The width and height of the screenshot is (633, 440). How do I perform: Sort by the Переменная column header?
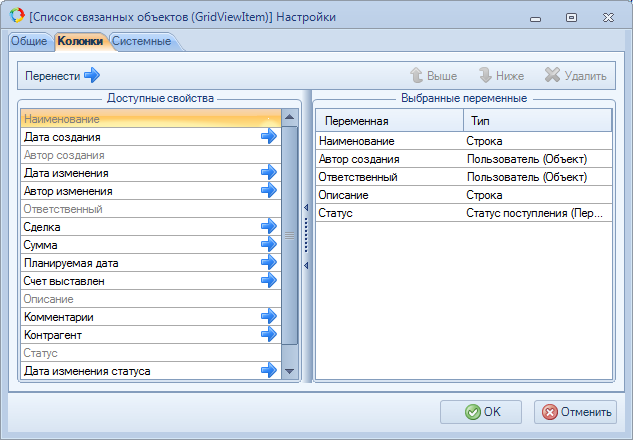388,121
